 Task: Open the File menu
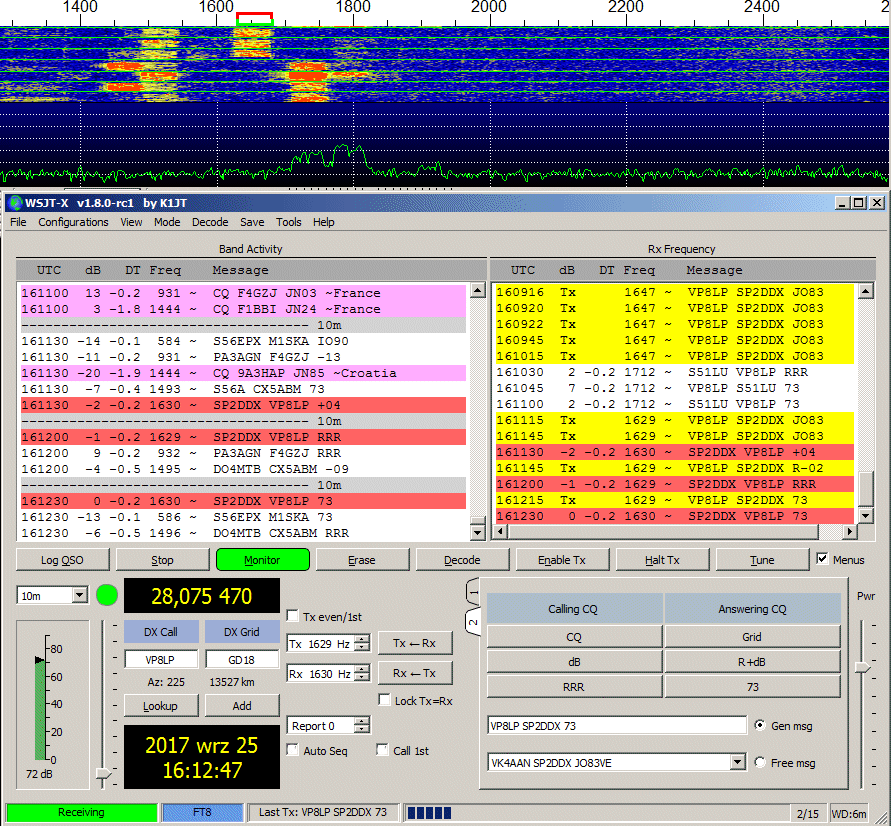click(18, 222)
